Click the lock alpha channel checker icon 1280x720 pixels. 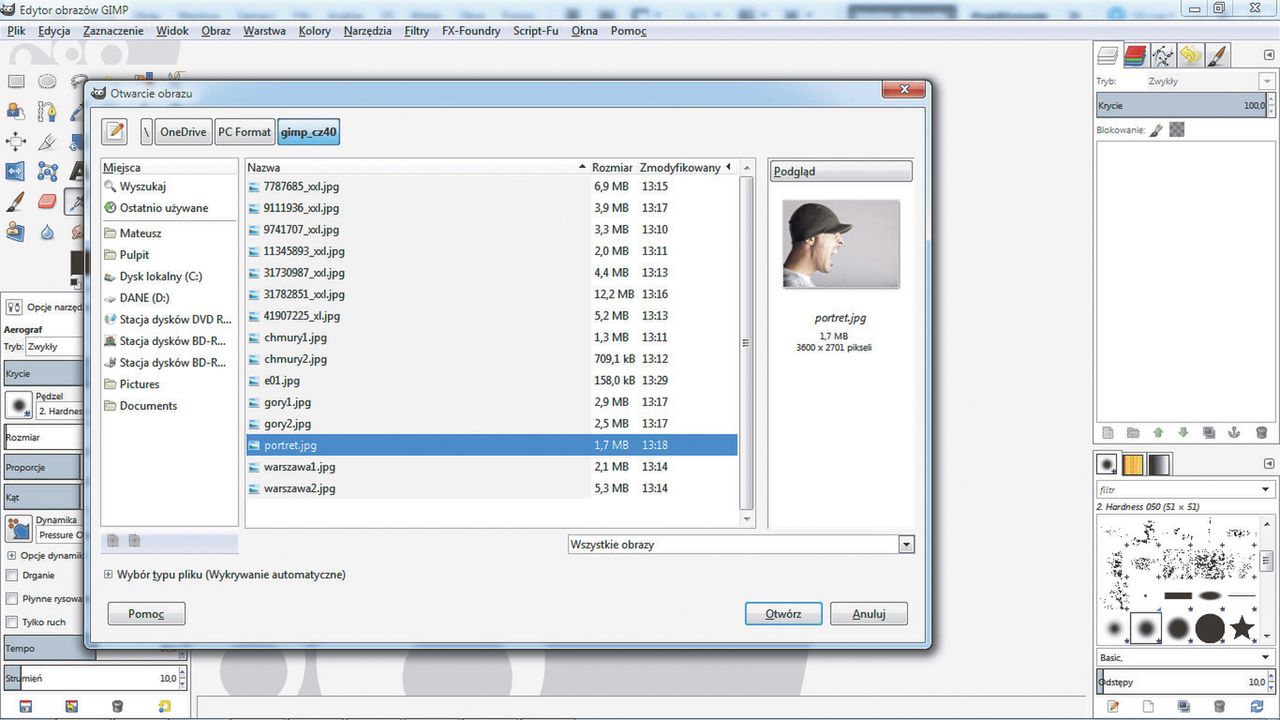[1177, 129]
